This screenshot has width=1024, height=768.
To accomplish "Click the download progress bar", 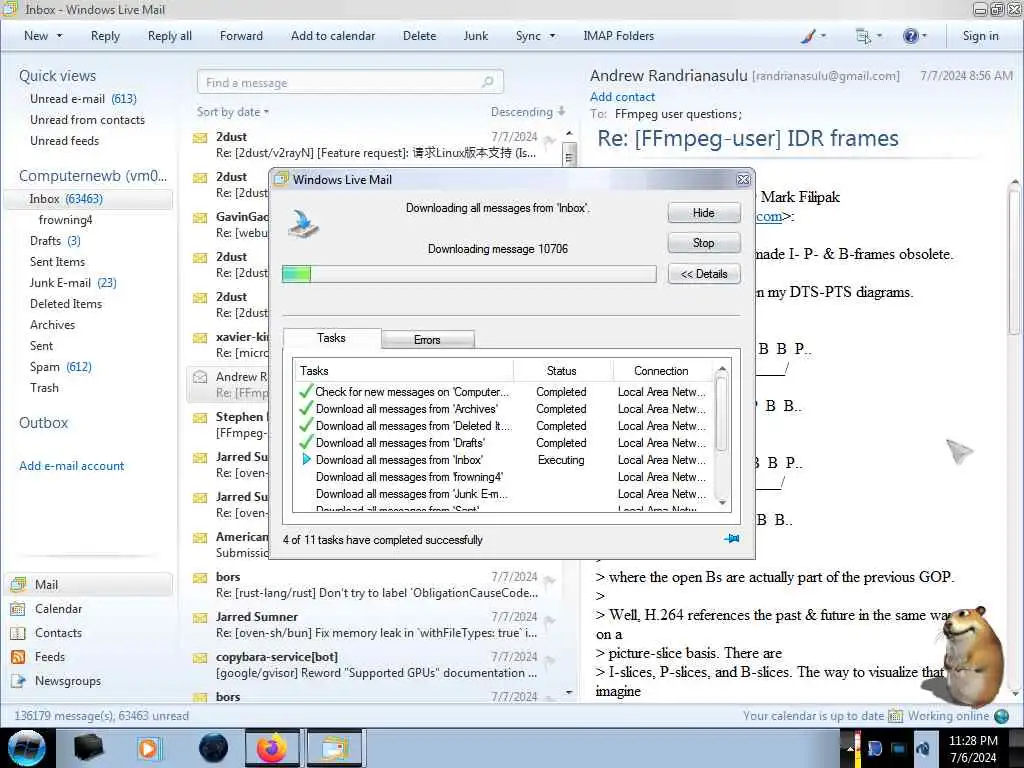I will (469, 274).
